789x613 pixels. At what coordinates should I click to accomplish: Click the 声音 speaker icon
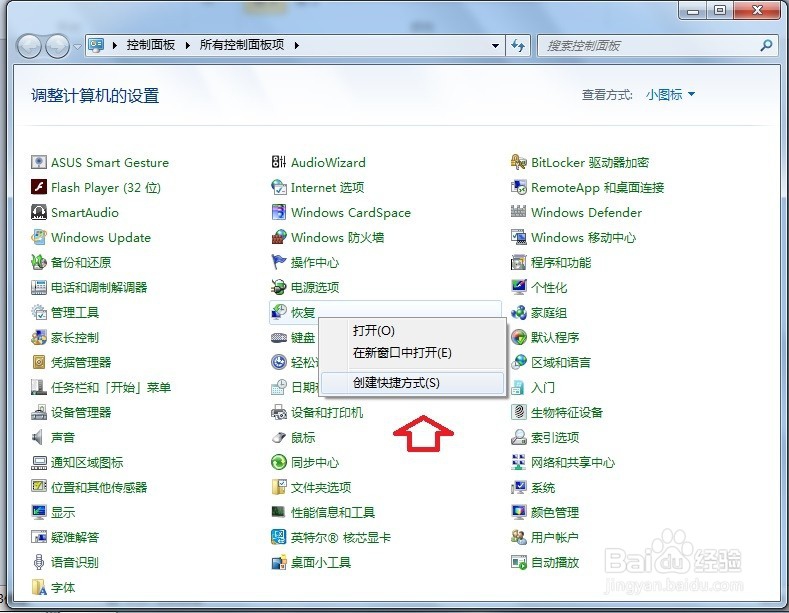pos(39,437)
